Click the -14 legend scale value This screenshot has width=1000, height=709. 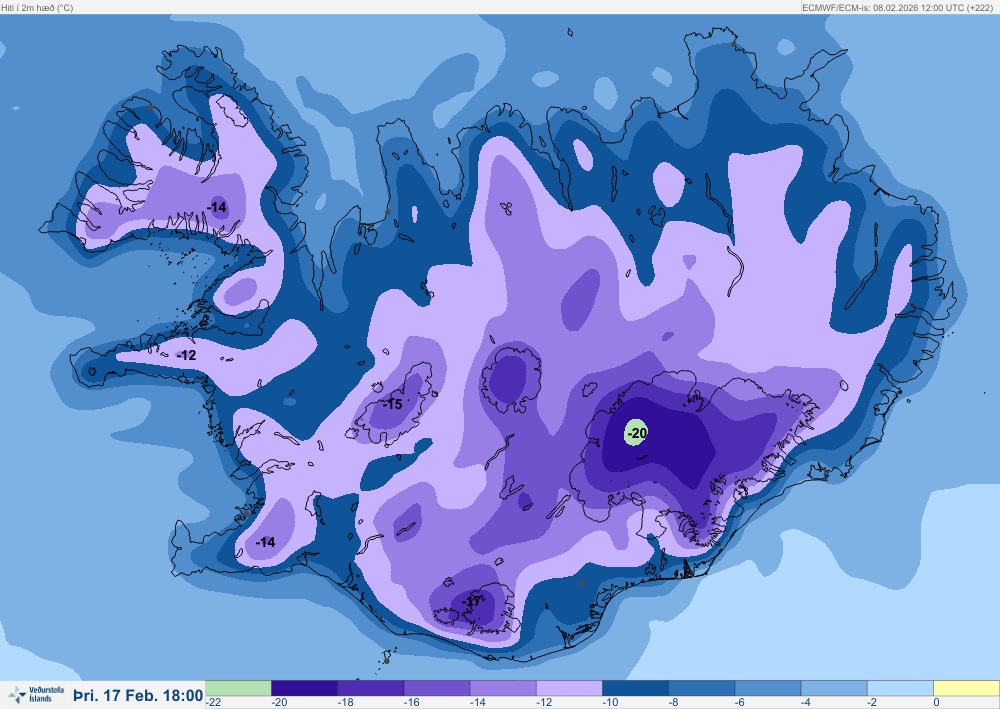[477, 702]
